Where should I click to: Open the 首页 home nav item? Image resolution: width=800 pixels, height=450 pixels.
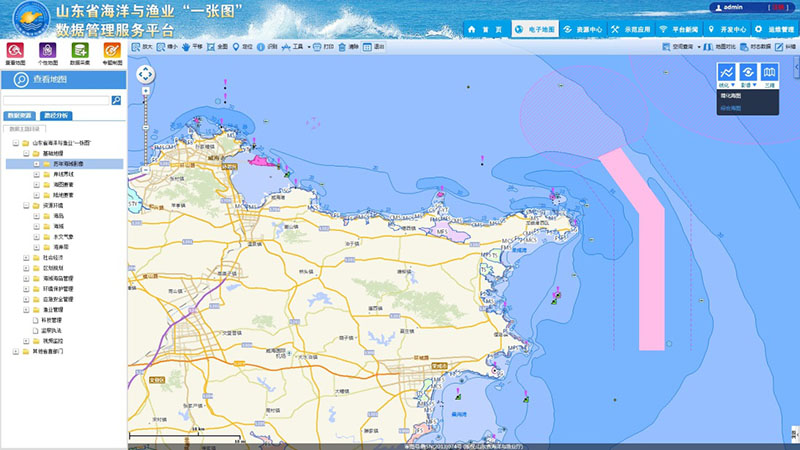(x=485, y=30)
